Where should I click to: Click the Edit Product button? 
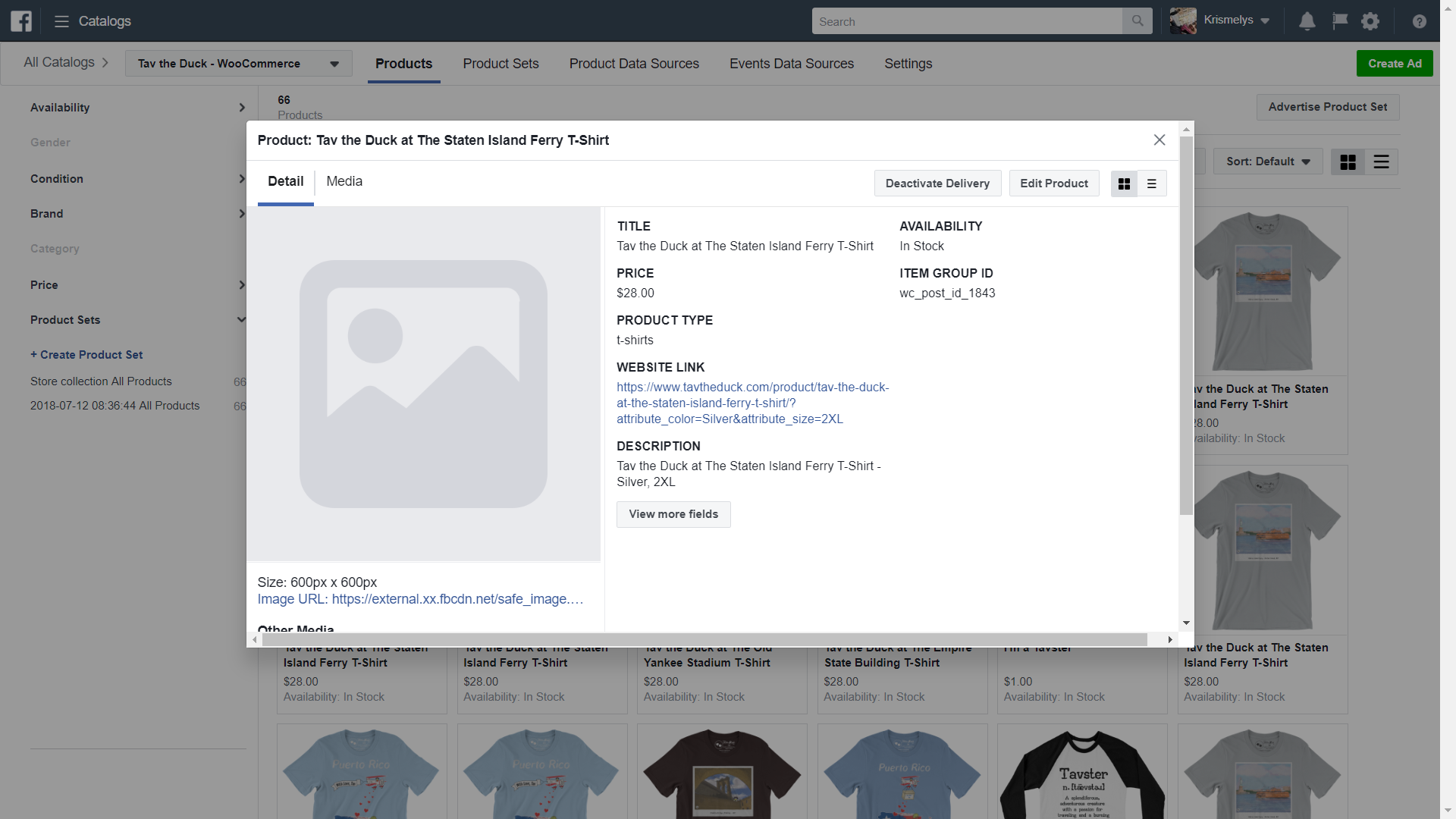click(x=1053, y=184)
